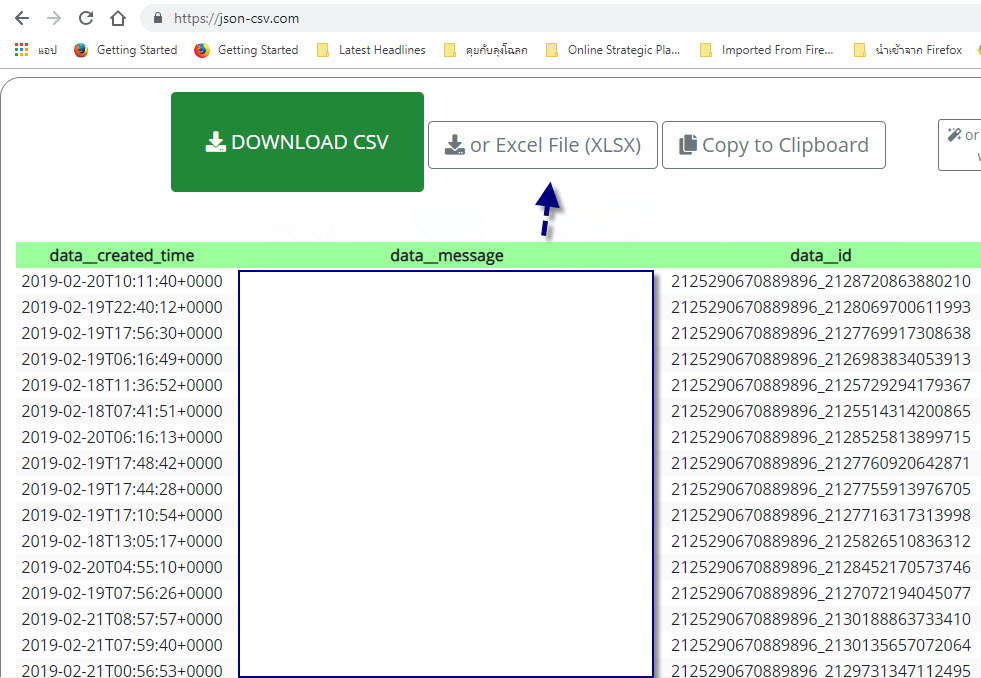This screenshot has width=981, height=678.
Task: Select data__created_time column header
Action: pos(122,255)
